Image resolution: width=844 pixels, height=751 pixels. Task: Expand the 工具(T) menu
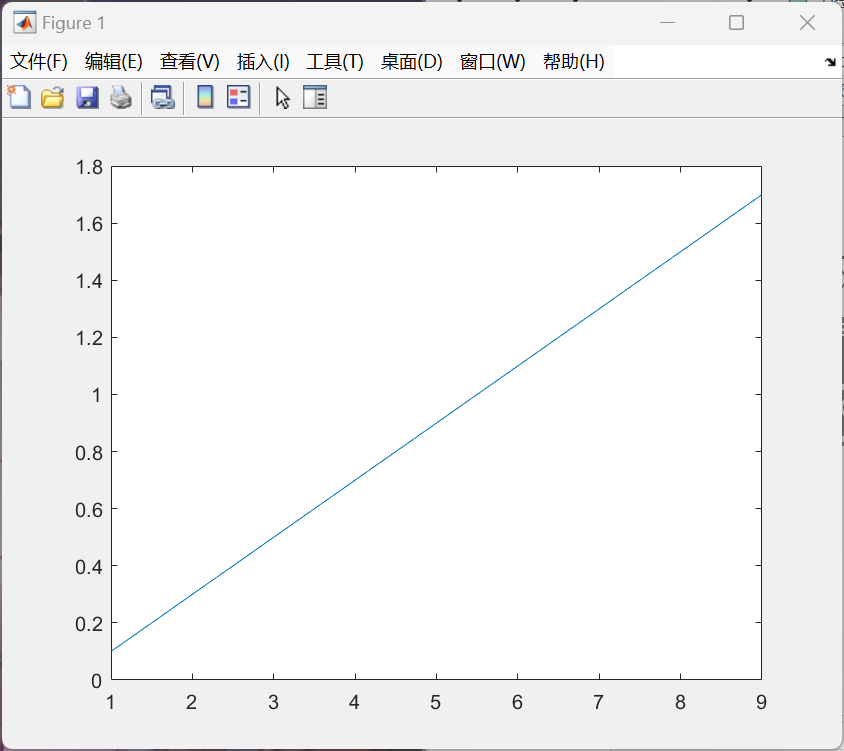[335, 62]
